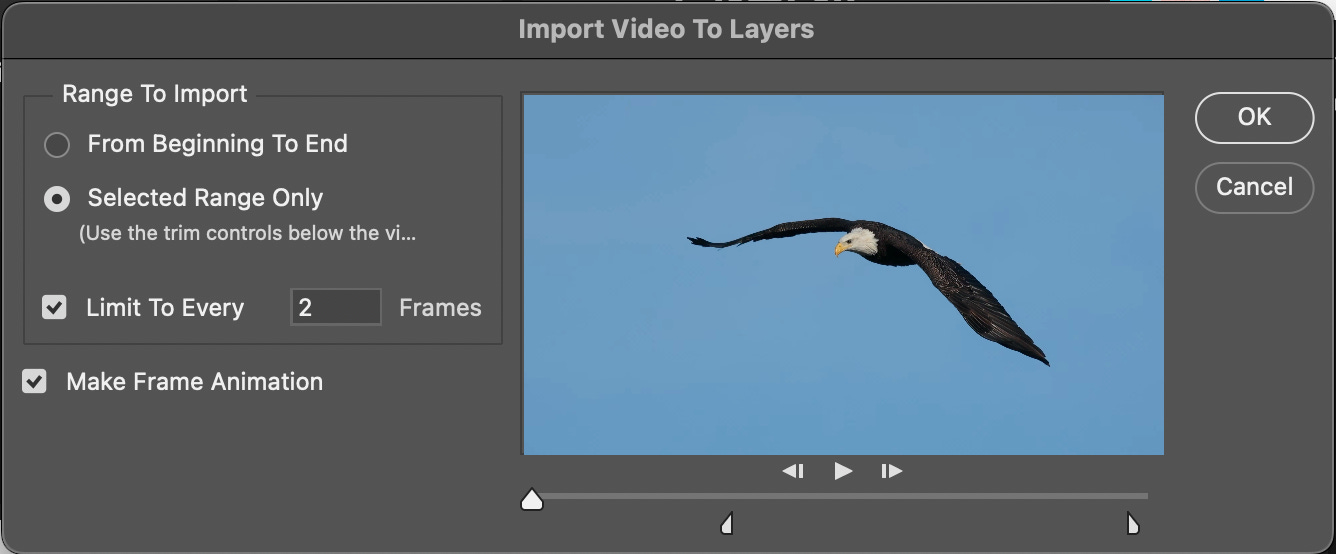Play the video preview
The height and width of the screenshot is (554, 1336).
point(843,471)
